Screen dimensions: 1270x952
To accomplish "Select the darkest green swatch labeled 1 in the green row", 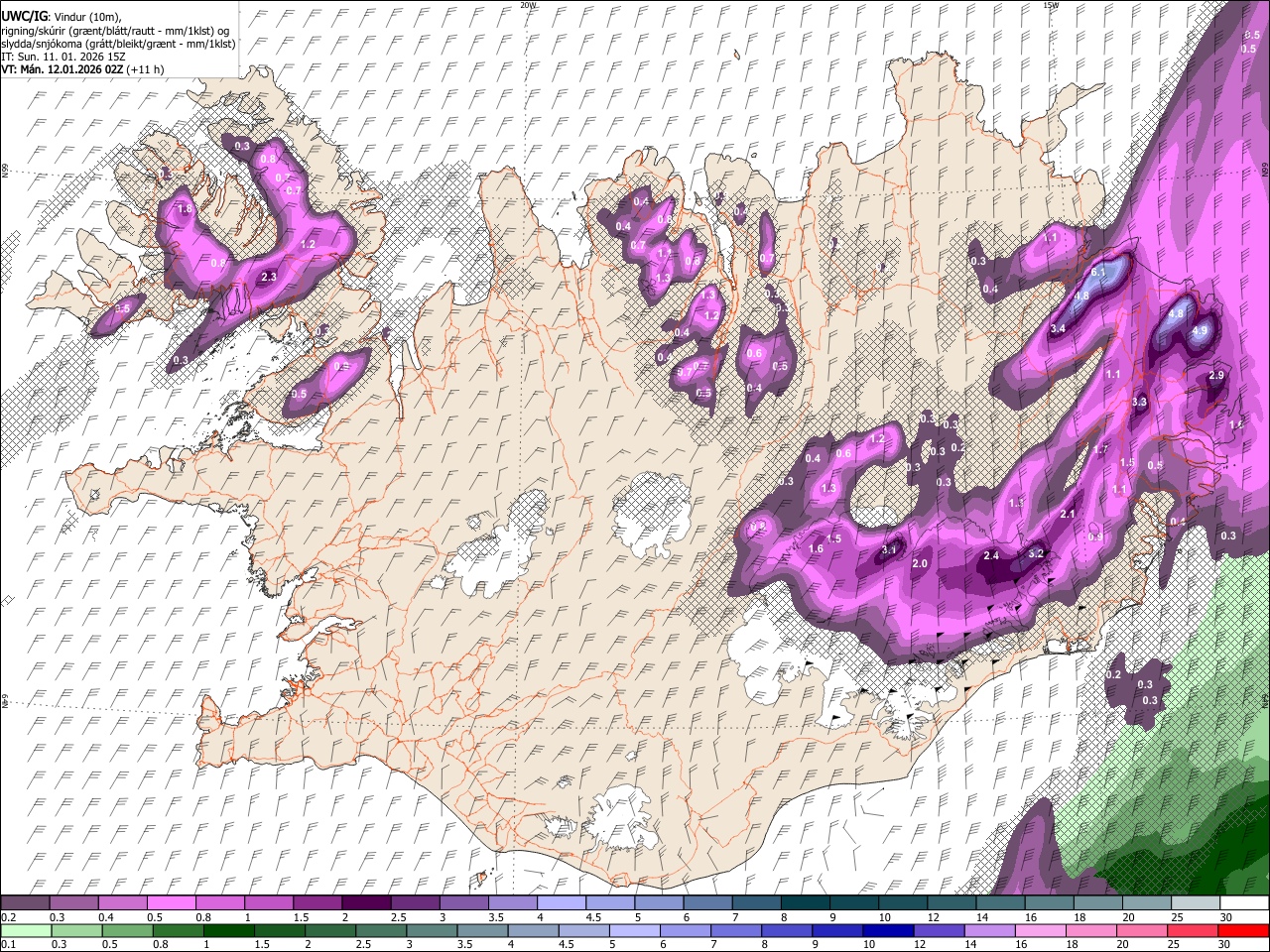I will coord(228,929).
